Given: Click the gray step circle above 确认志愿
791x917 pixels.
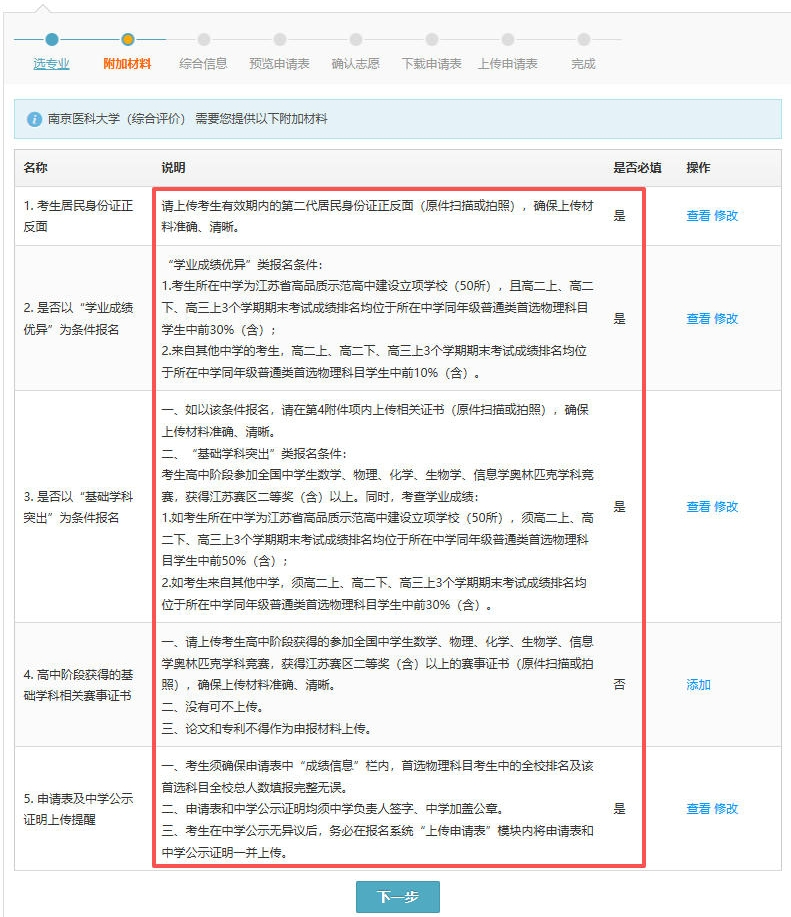Looking at the screenshot, I should click(356, 40).
